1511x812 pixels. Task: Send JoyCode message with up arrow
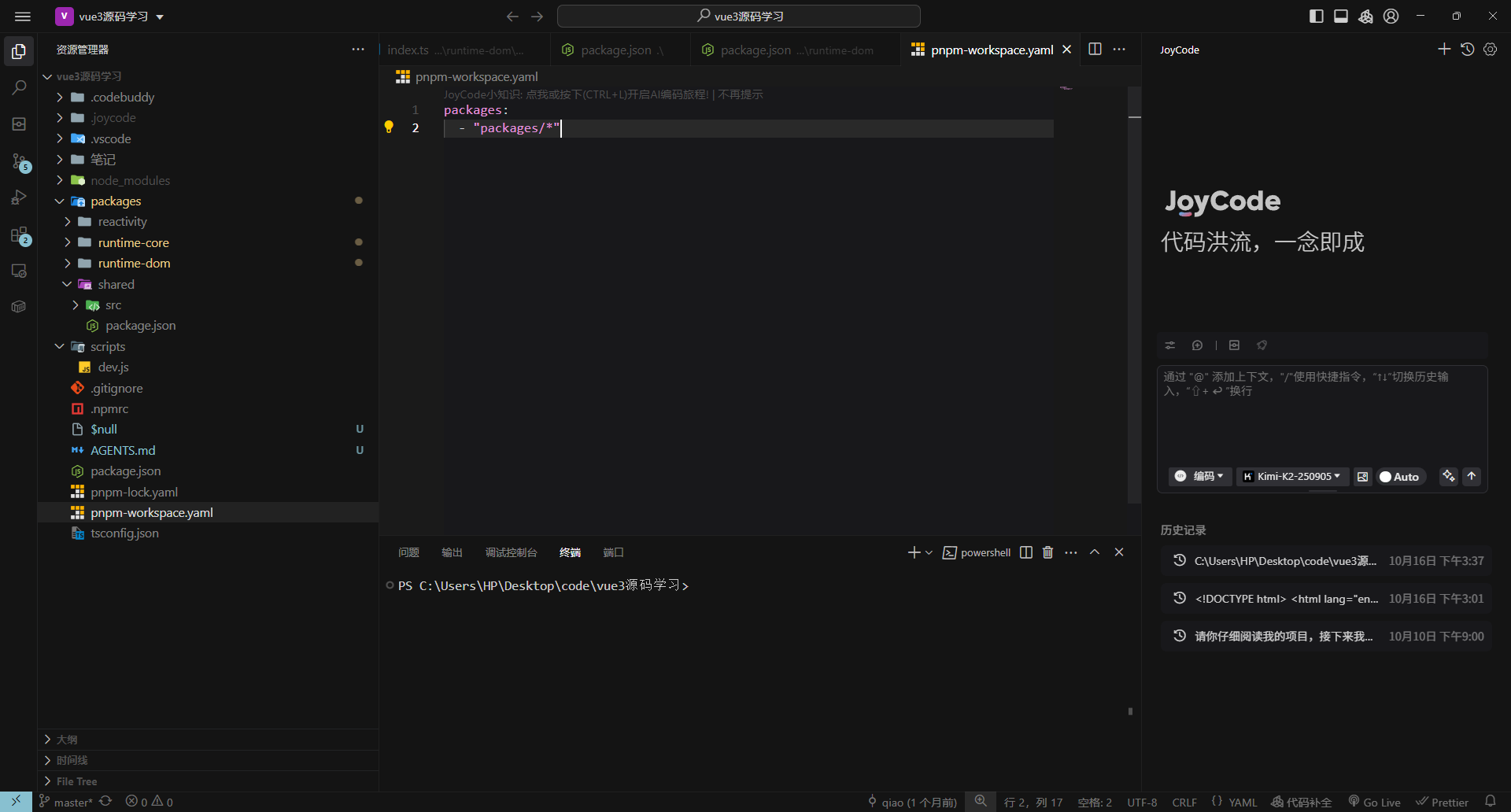tap(1472, 476)
